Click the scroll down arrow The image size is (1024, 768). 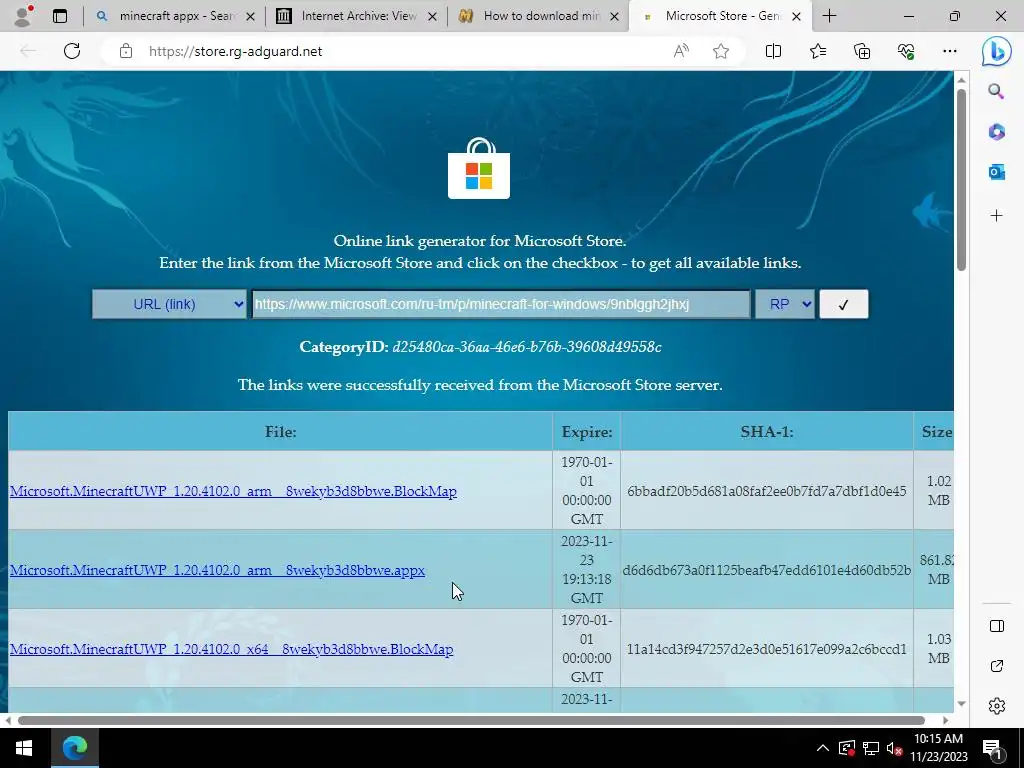pyautogui.click(x=961, y=704)
